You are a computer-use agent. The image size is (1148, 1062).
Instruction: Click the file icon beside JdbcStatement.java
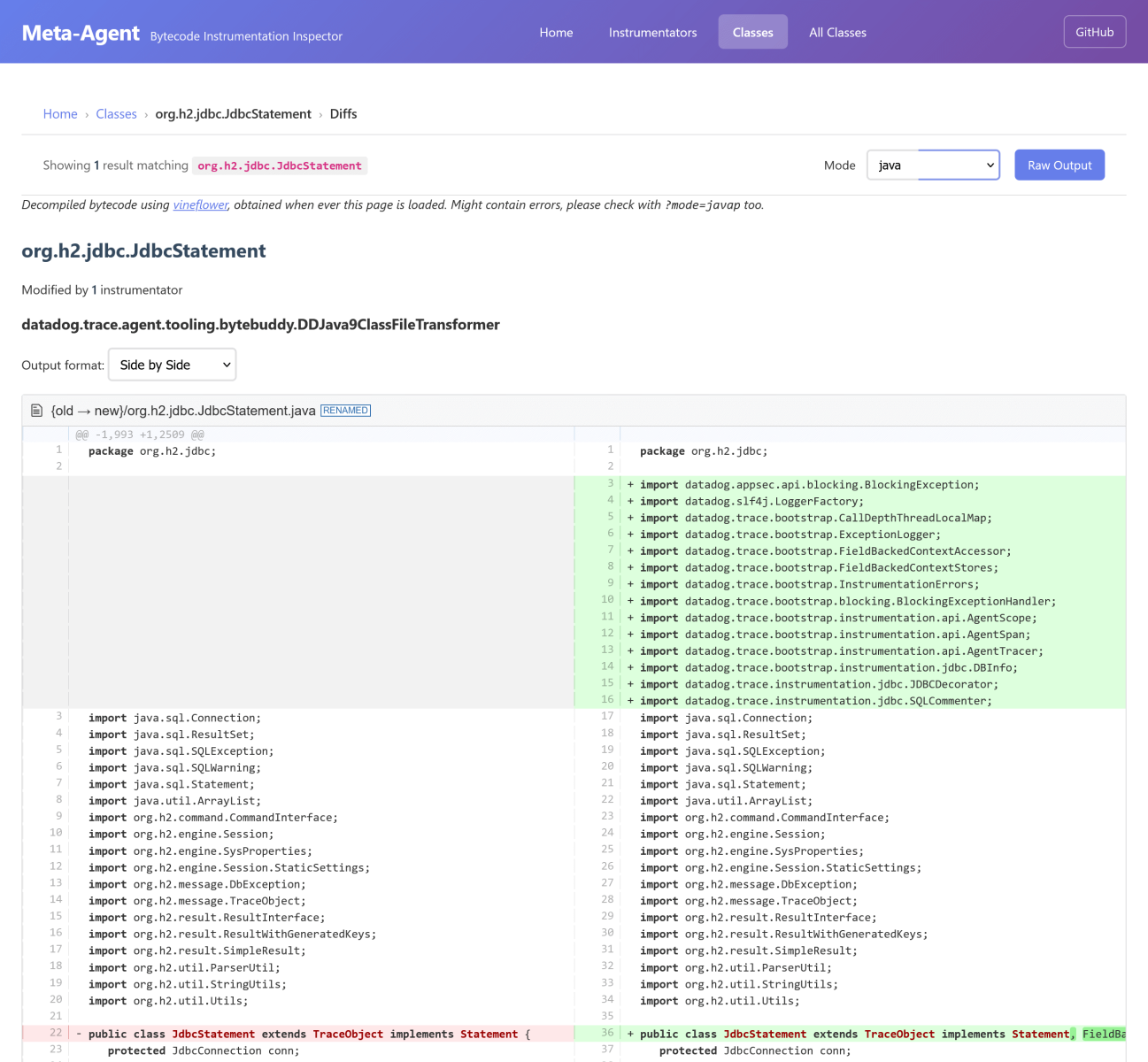36,411
